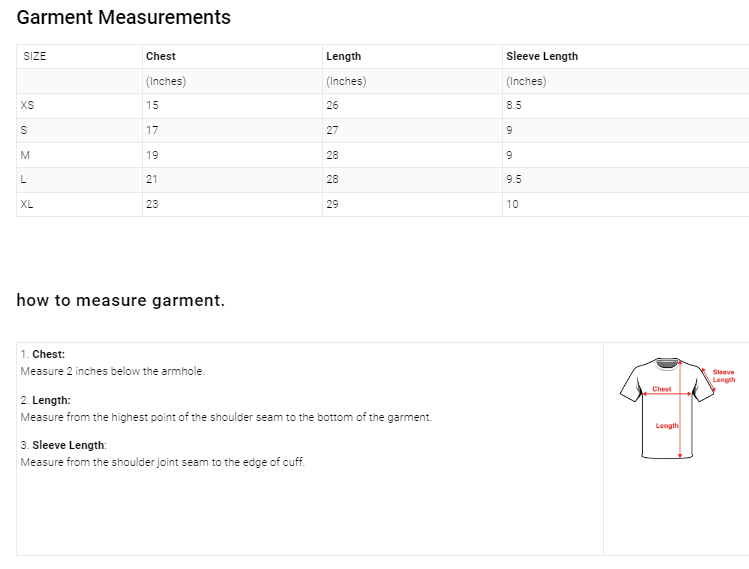
Task: Select the XS size row label
Action: point(27,106)
